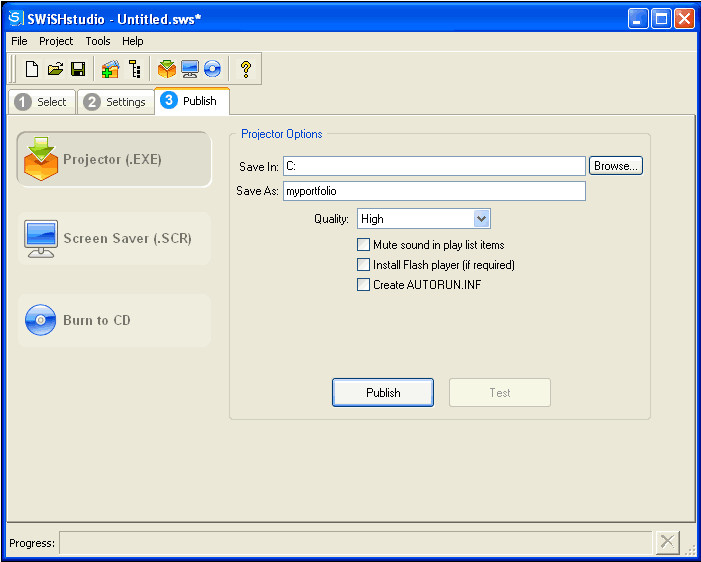701x562 pixels.
Task: Click the Progress bar area
Action: (x=355, y=542)
